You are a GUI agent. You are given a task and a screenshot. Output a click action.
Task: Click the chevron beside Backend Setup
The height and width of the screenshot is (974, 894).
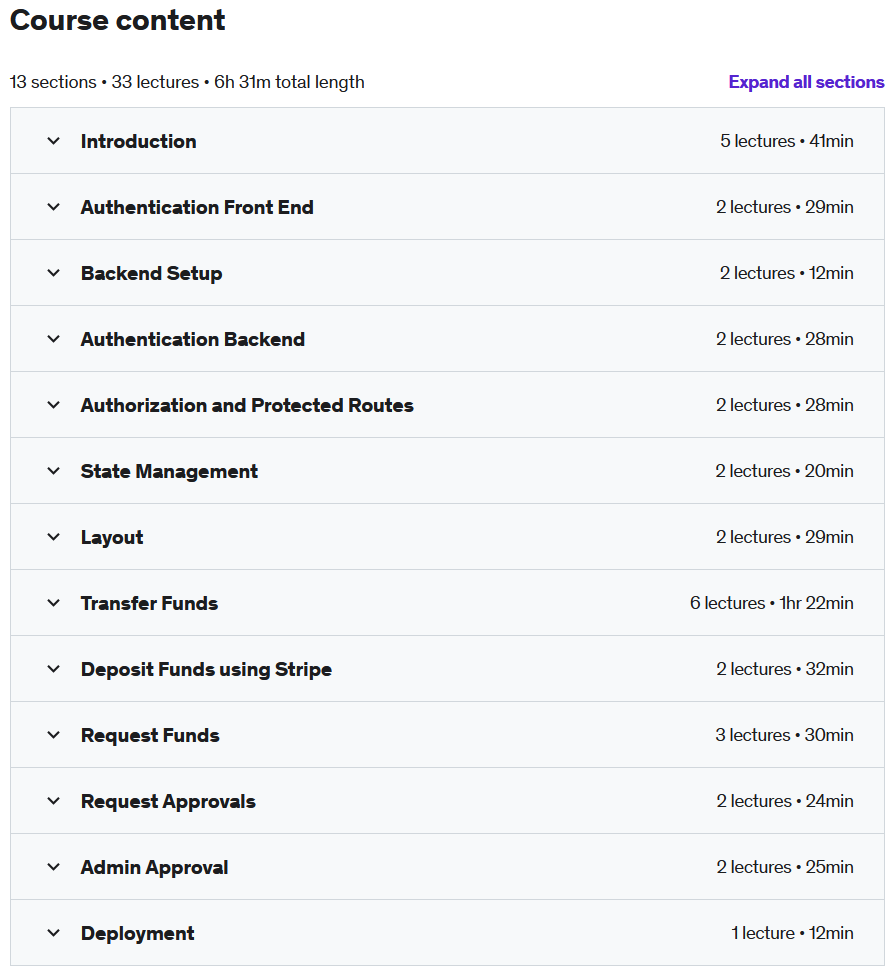(54, 273)
